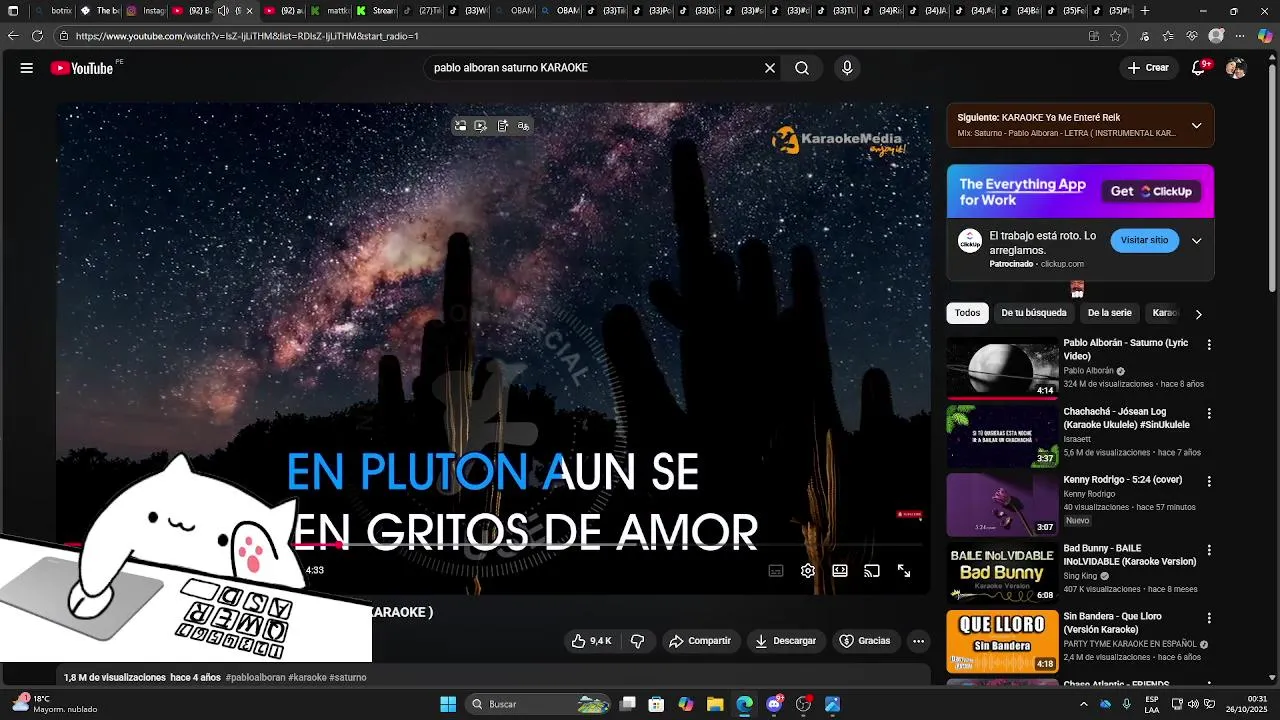Toggle subtitles in the video player

(776, 571)
